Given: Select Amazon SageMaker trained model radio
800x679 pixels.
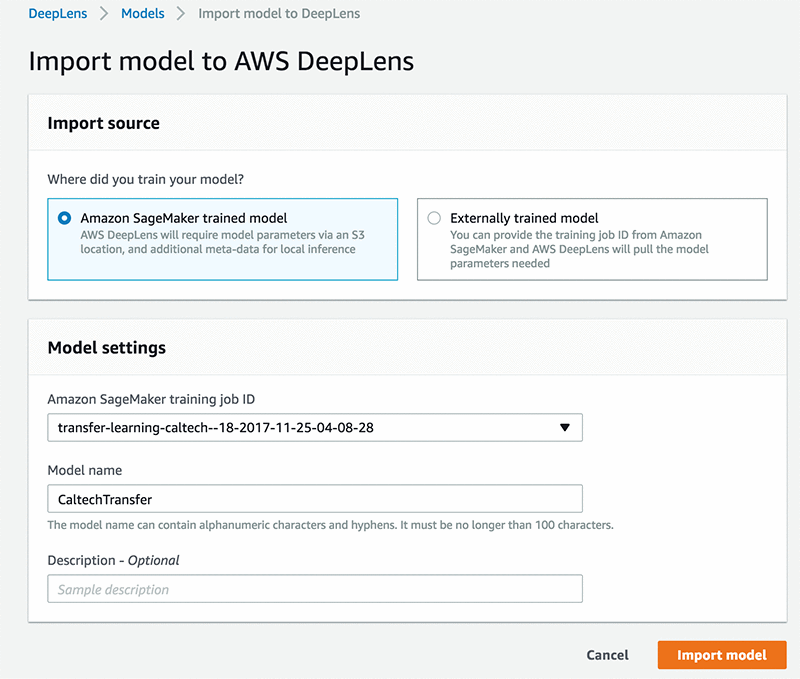Looking at the screenshot, I should point(65,218).
